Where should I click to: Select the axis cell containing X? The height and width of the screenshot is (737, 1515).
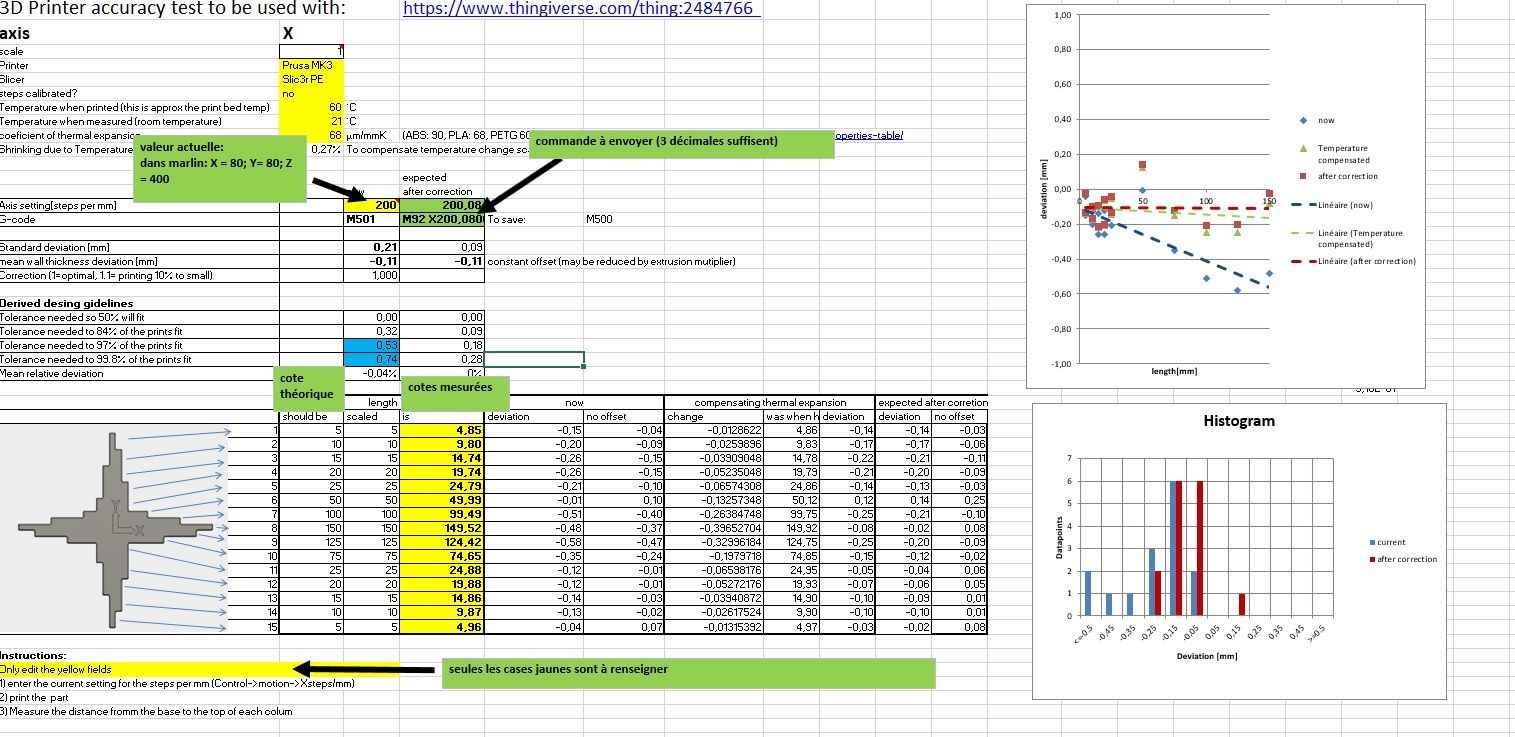pyautogui.click(x=311, y=33)
